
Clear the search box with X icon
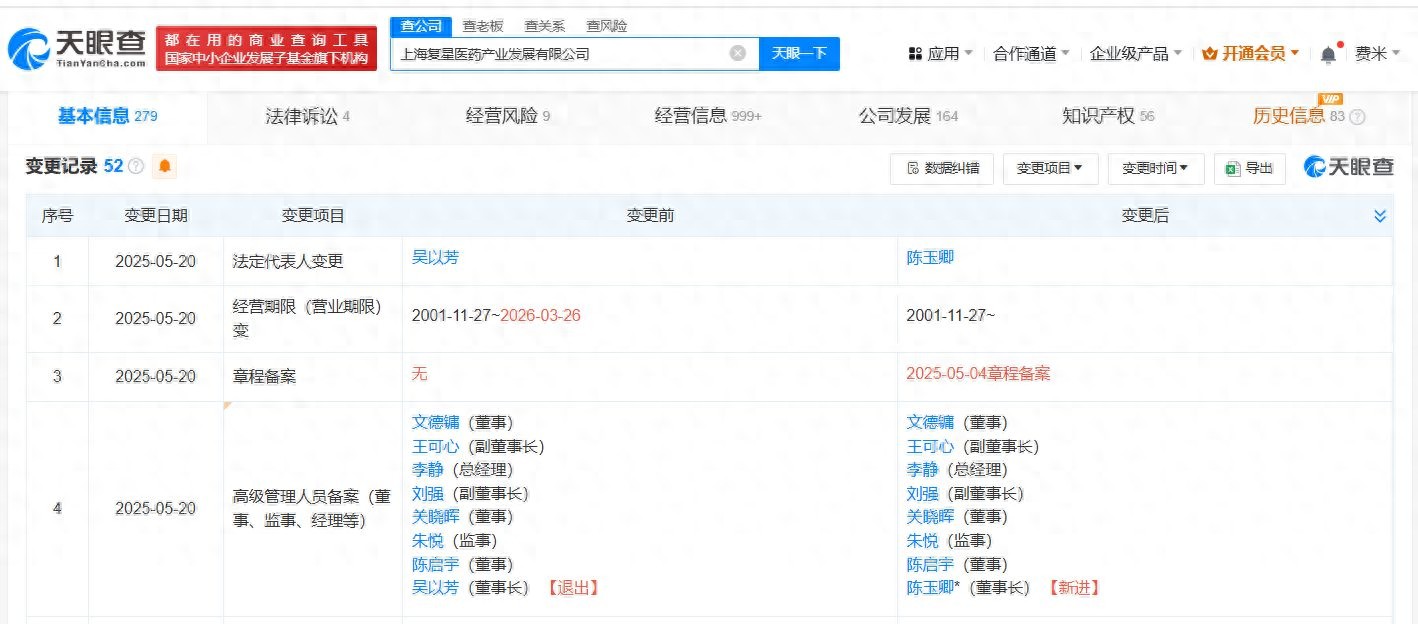click(x=737, y=53)
